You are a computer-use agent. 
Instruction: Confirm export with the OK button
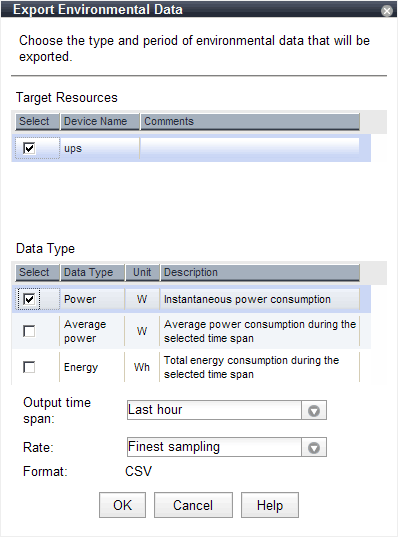[x=122, y=505]
